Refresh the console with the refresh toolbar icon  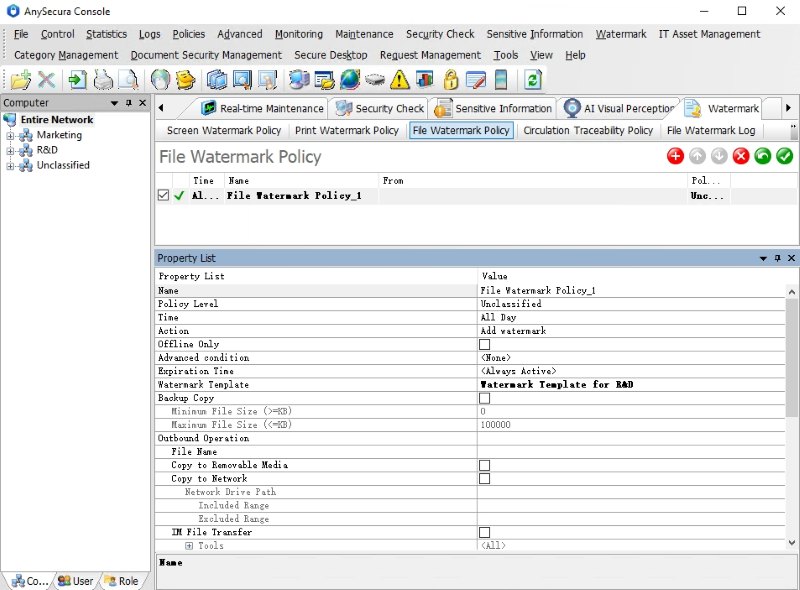[x=530, y=78]
